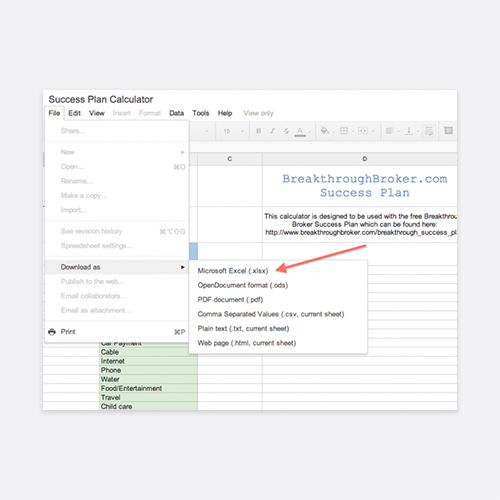This screenshot has width=500, height=500.
Task: Select Microsoft Excel (.xlsx) download option
Action: [278, 271]
